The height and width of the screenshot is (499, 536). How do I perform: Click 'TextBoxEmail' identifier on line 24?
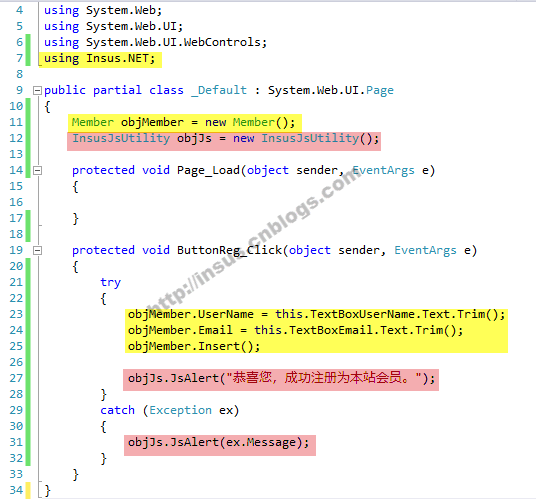click(x=331, y=330)
